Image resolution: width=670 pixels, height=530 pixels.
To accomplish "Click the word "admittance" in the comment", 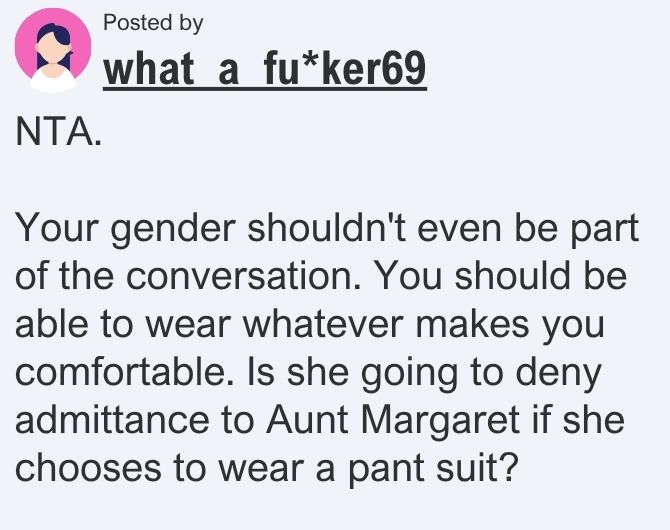I will [112, 420].
